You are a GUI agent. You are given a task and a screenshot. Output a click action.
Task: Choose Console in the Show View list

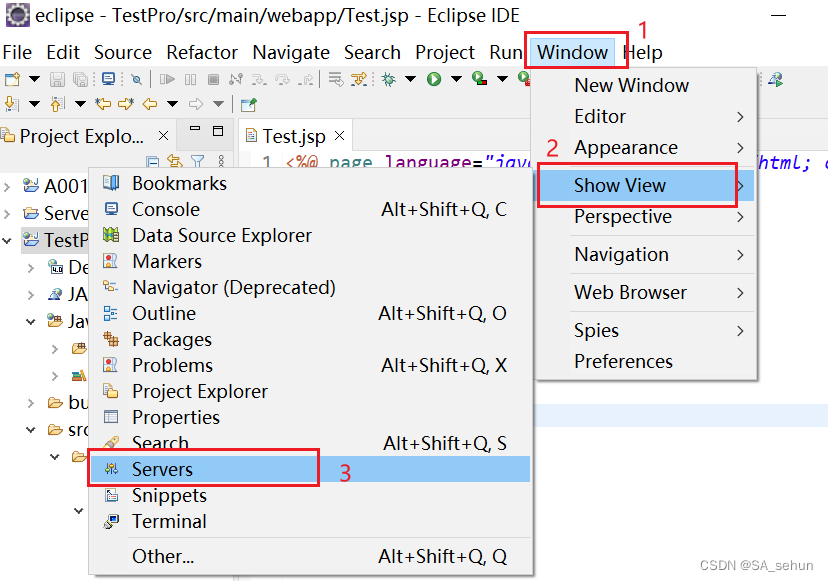click(x=166, y=209)
